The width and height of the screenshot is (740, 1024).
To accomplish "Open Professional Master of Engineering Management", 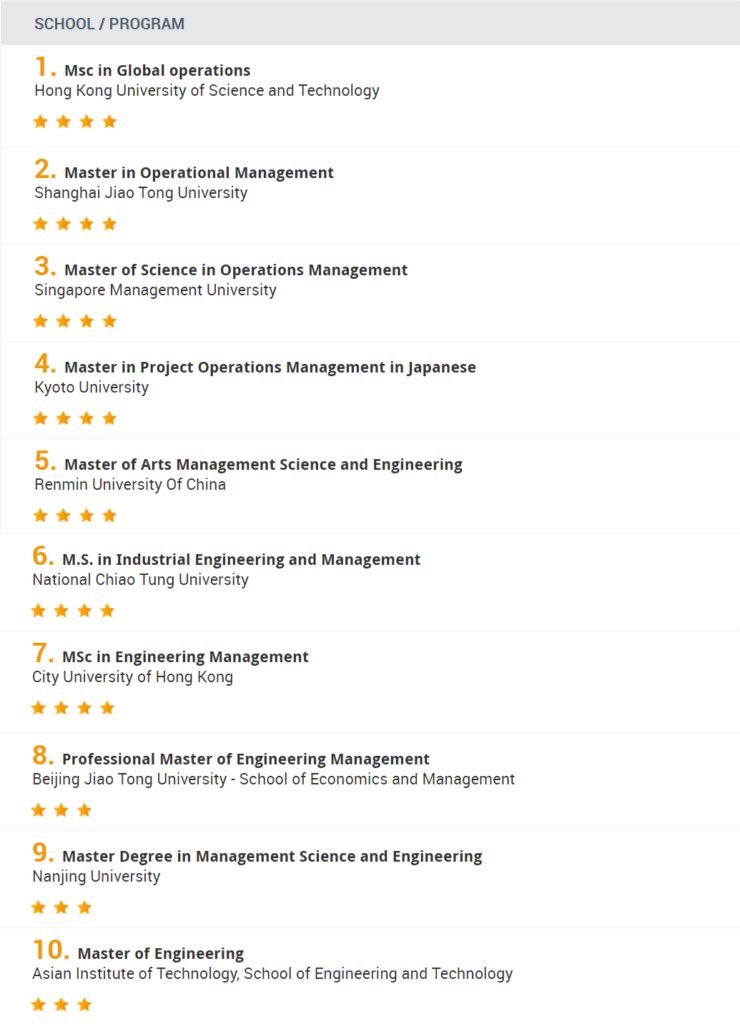I will (246, 759).
